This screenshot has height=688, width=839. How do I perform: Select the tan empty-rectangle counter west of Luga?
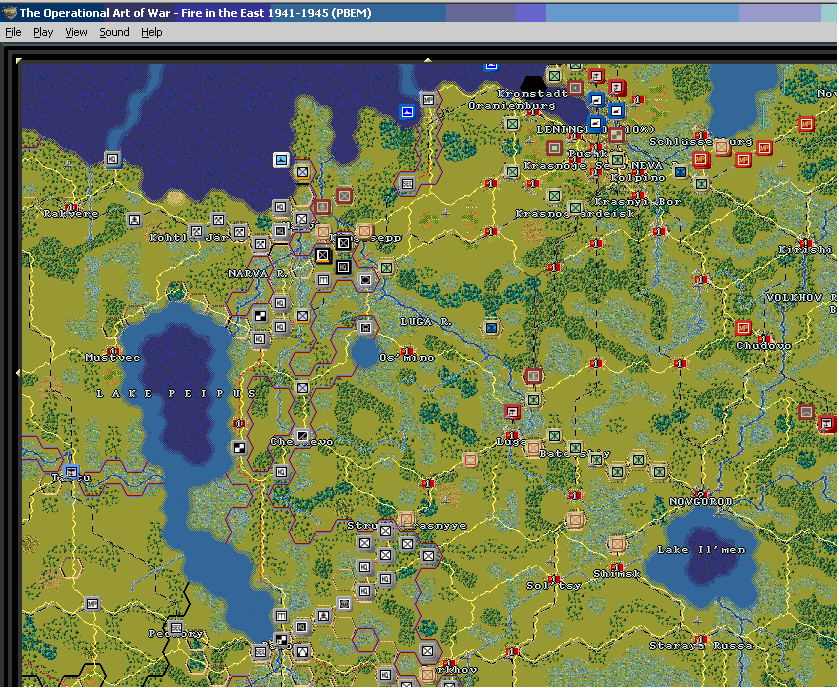(x=470, y=459)
